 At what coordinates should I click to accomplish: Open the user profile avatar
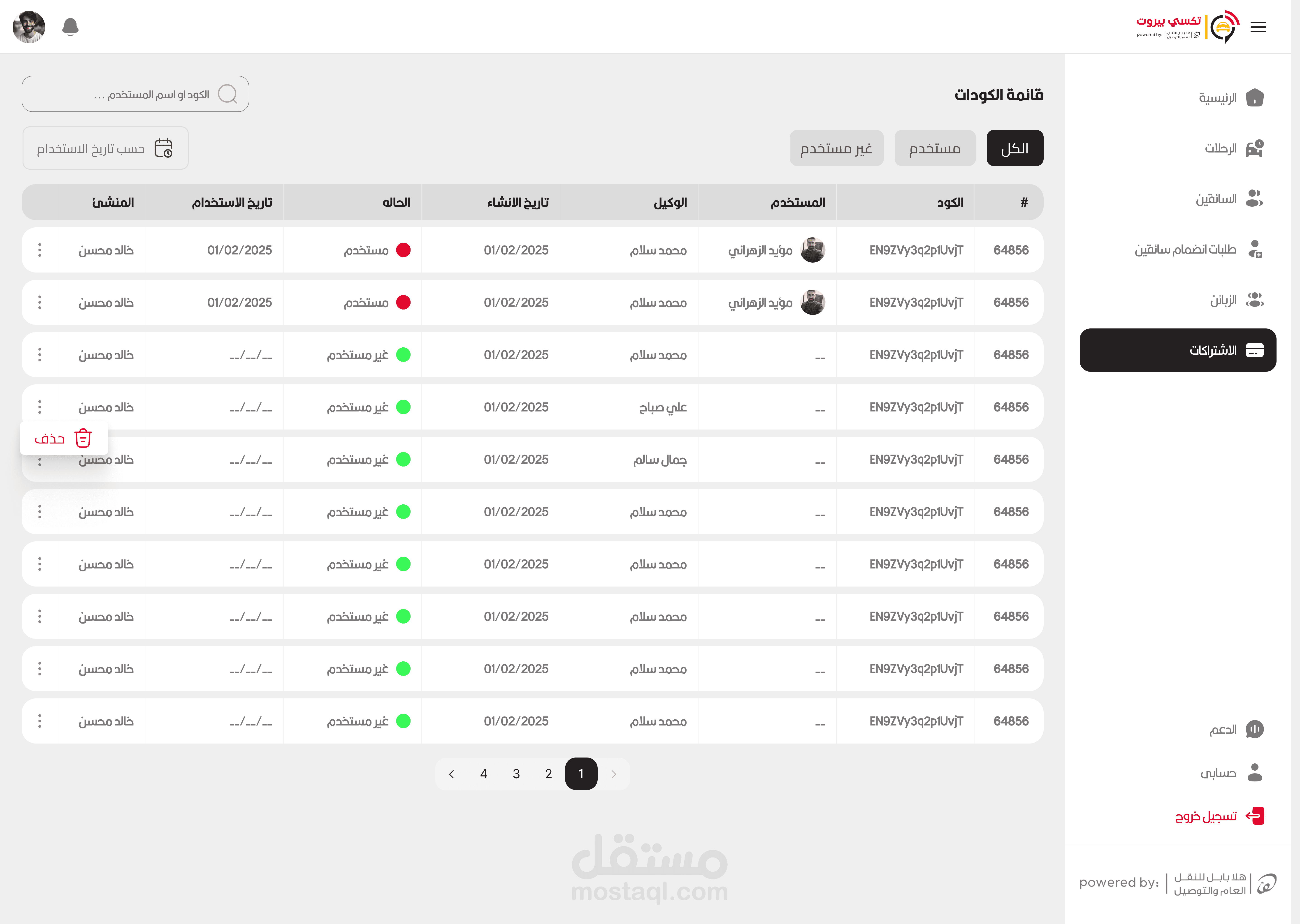coord(28,27)
